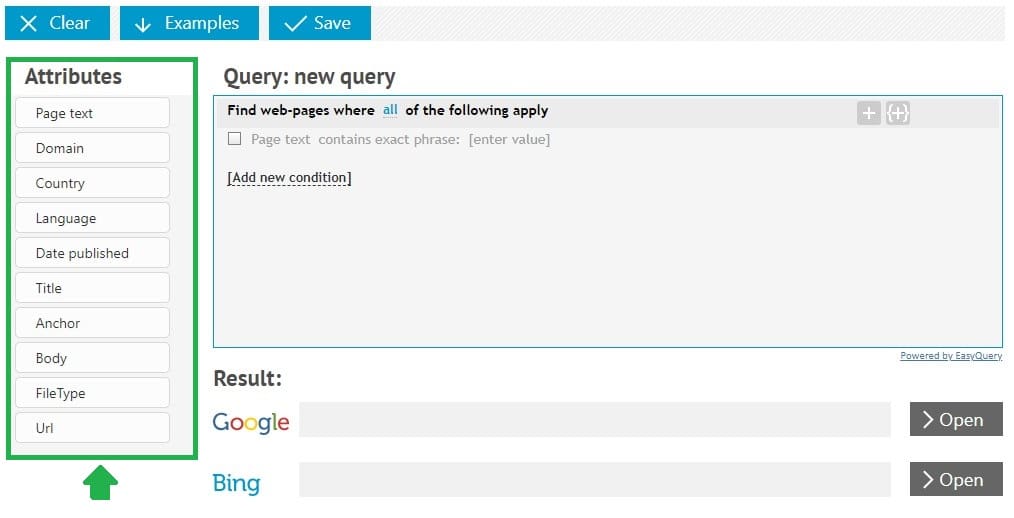1014x518 pixels.
Task: Save the current query
Action: click(x=320, y=23)
